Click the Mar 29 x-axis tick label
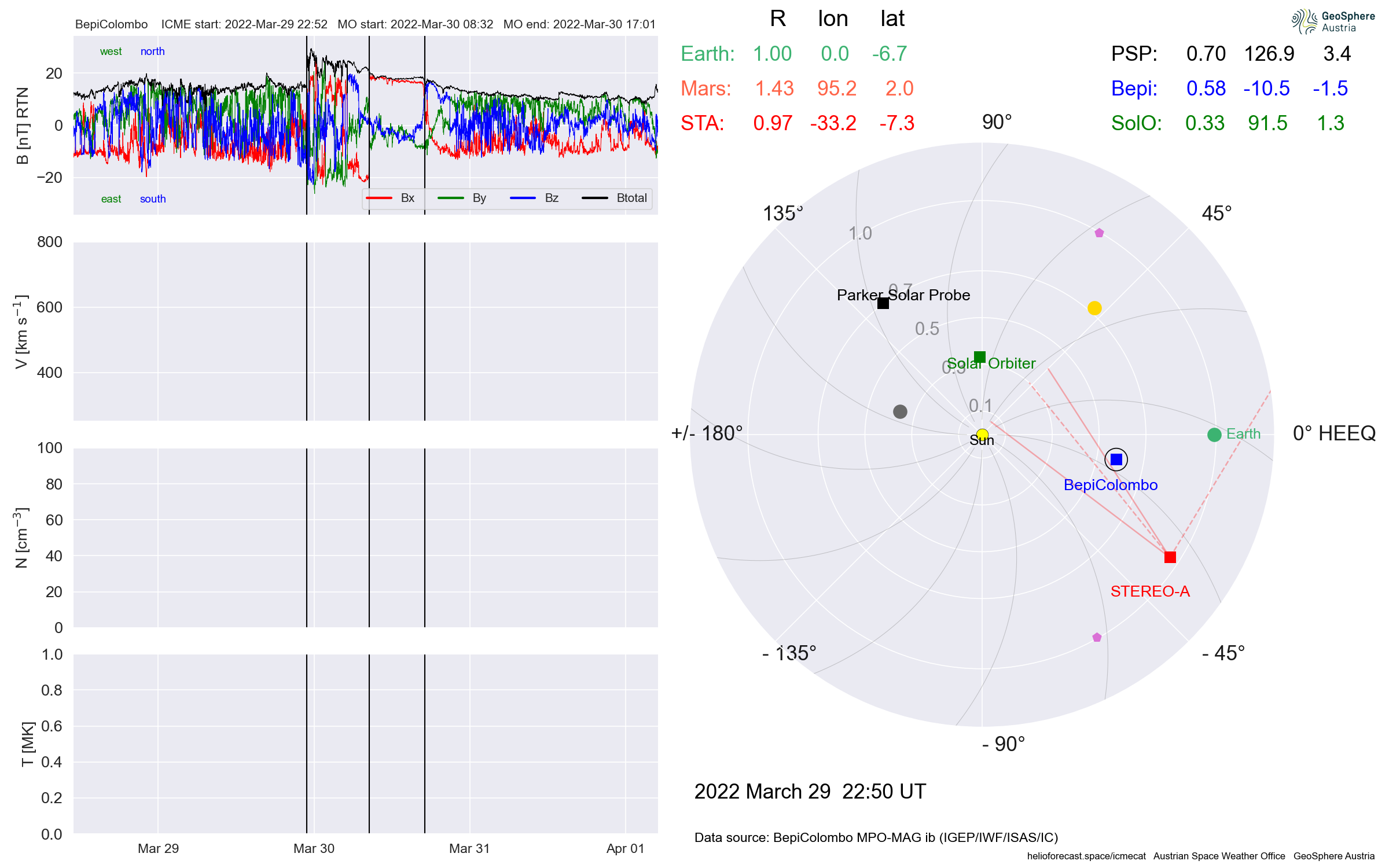 (158, 848)
